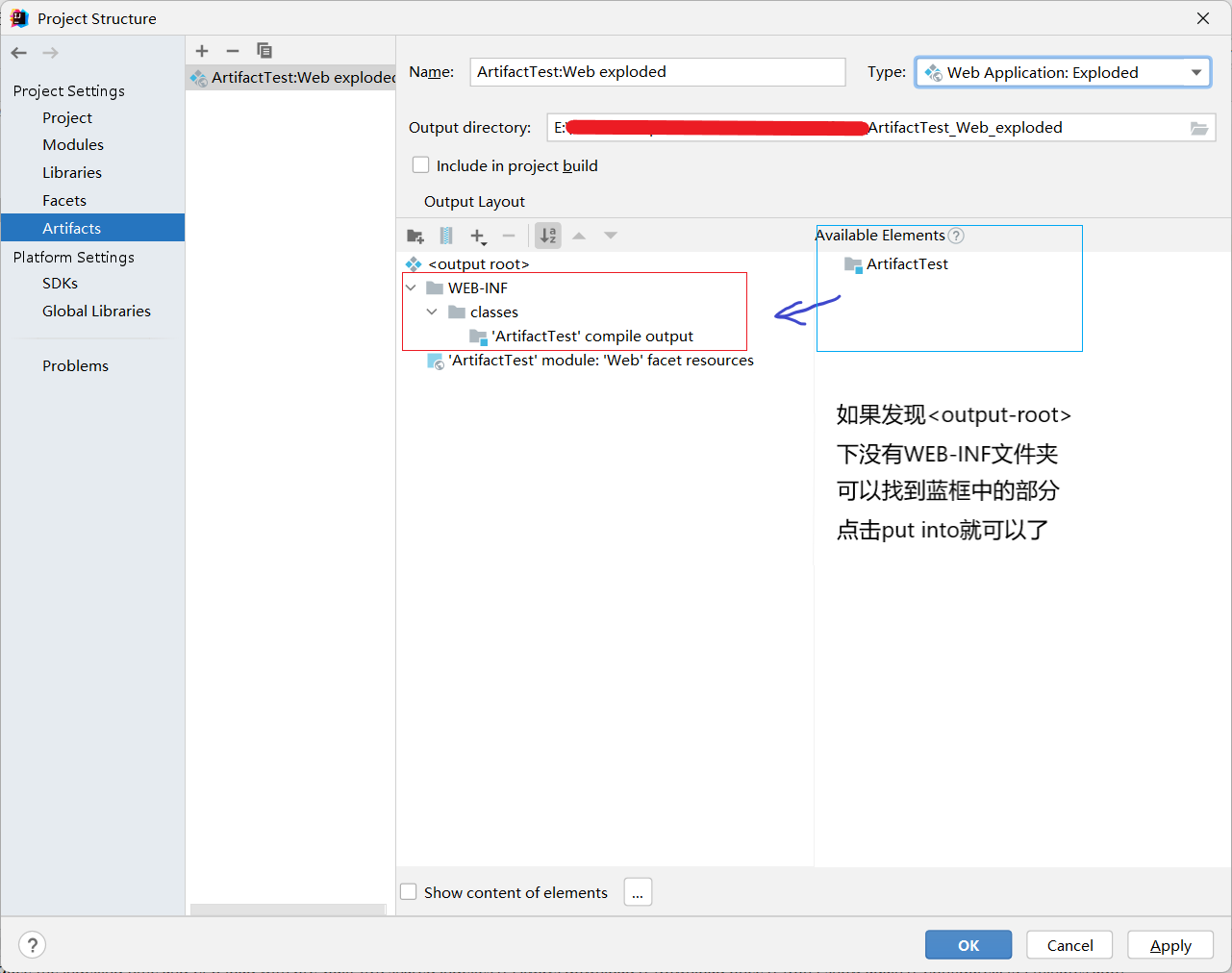Add a new artifact with plus icon
Viewport: 1232px width, 973px height.
[202, 51]
